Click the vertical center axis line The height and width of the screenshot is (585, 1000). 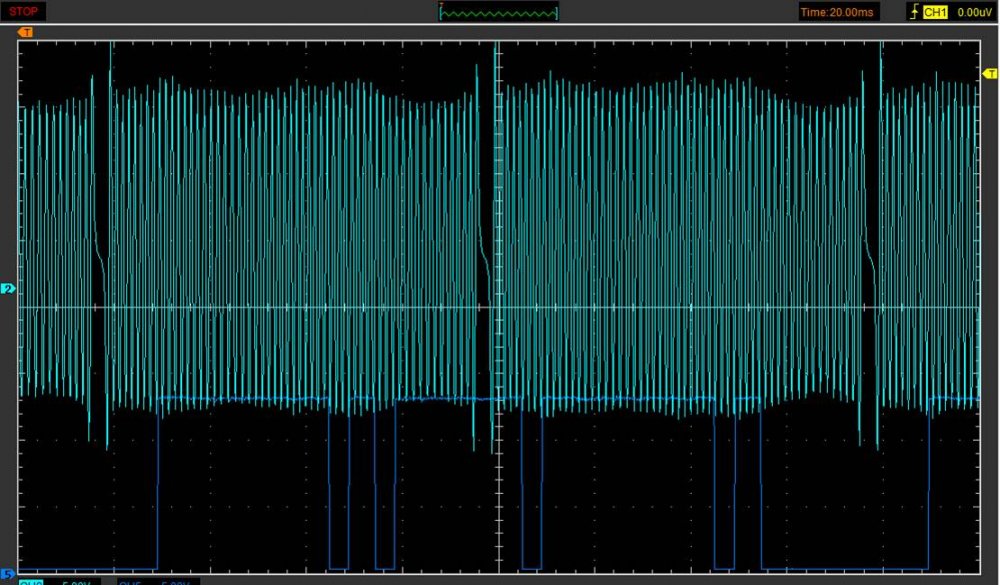[x=499, y=150]
